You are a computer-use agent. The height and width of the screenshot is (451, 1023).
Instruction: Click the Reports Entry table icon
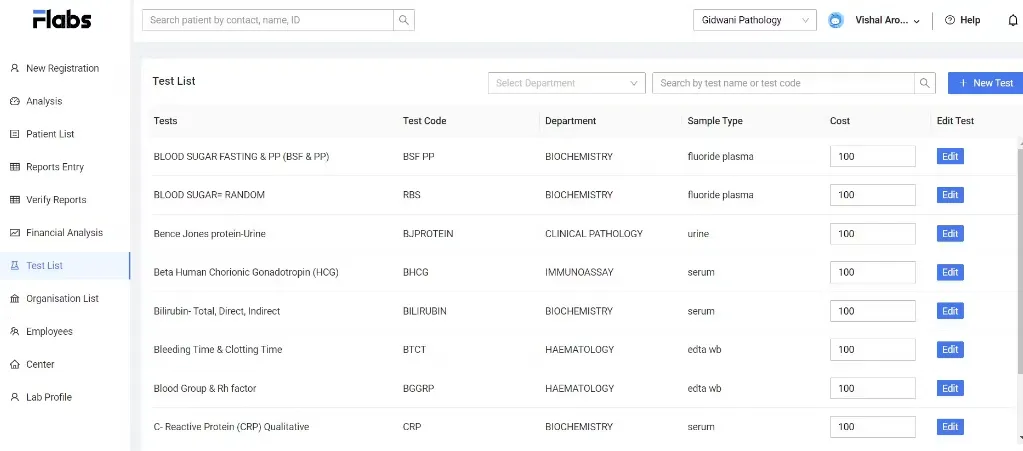click(x=14, y=167)
